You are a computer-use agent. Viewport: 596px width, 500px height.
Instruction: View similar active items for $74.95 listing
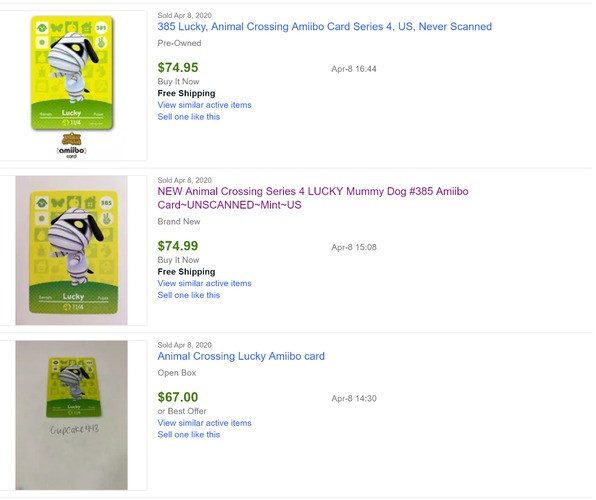coord(204,105)
